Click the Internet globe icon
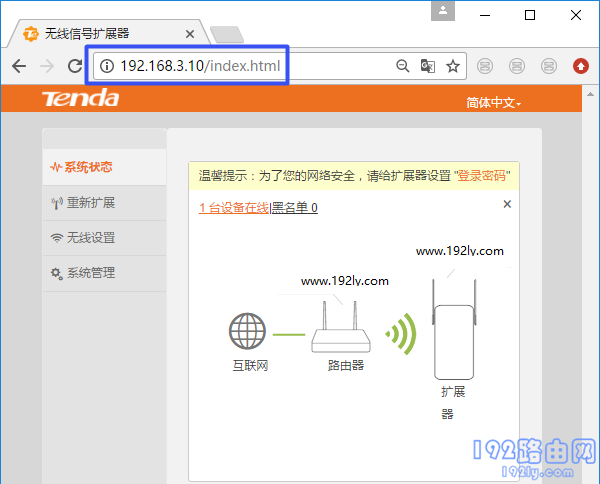Viewport: 600px width, 484px height. click(245, 332)
